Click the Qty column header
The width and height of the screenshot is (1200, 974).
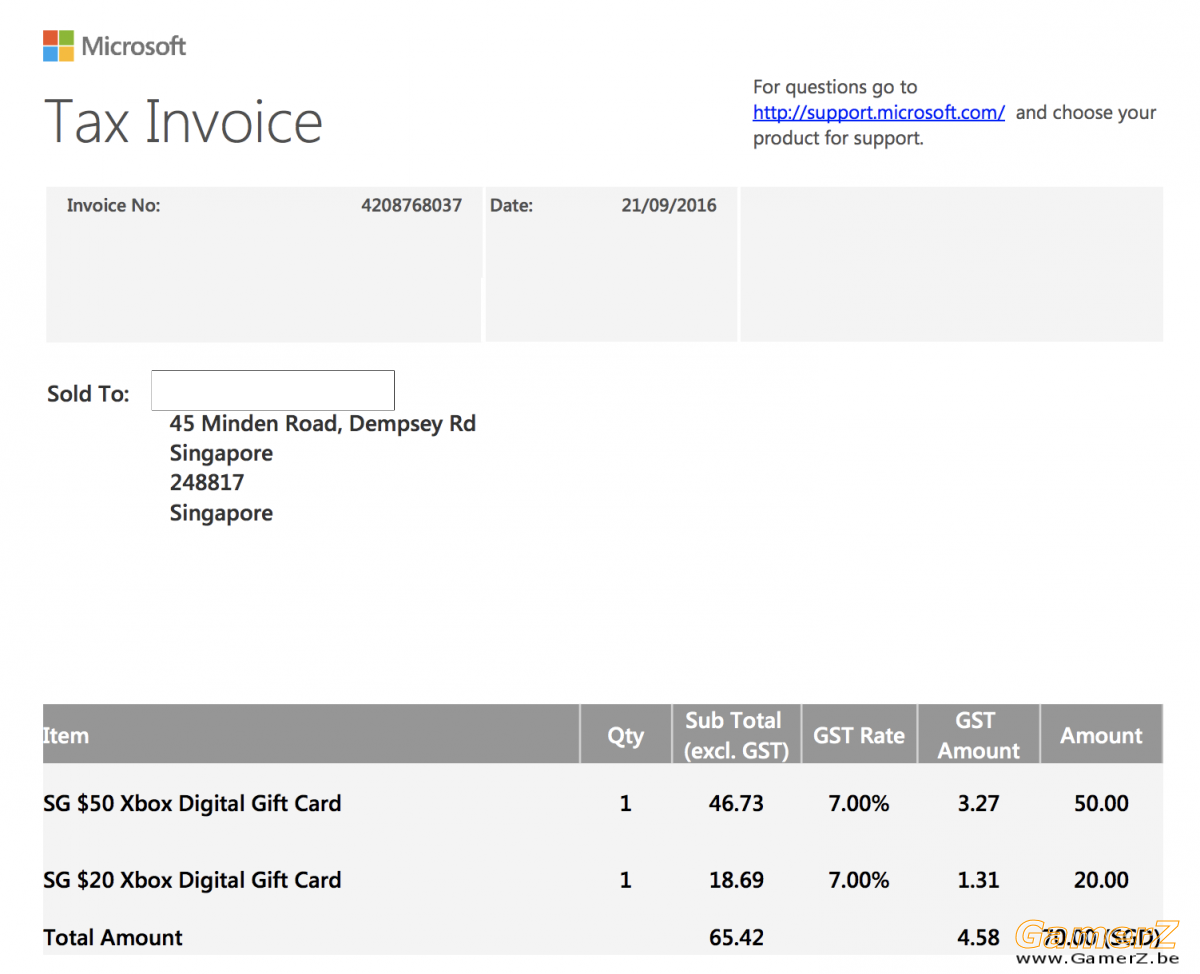626,736
